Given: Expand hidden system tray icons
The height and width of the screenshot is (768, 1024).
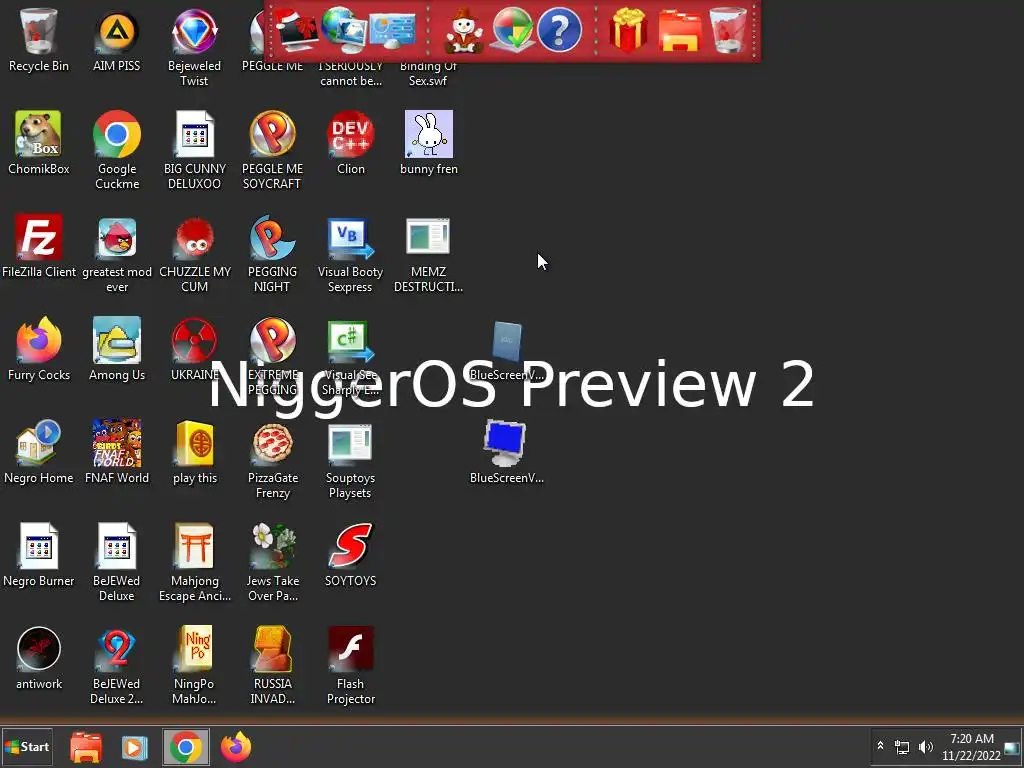Looking at the screenshot, I should 880,746.
